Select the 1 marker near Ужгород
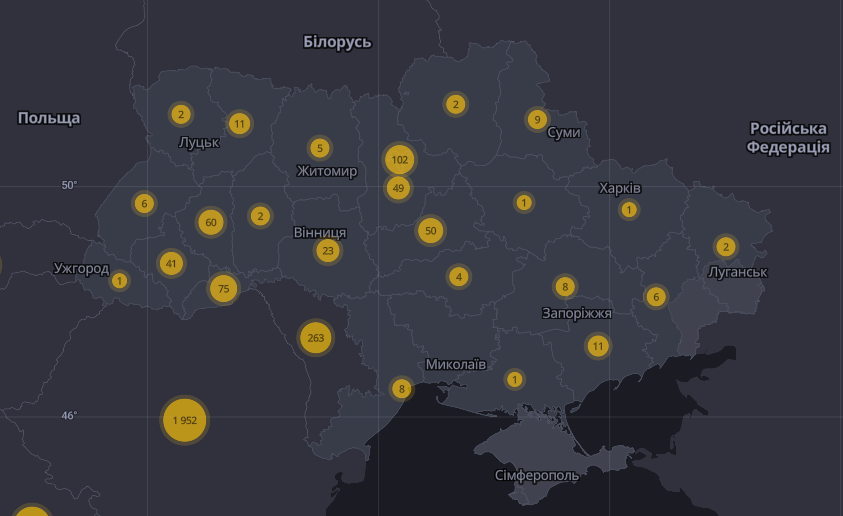Viewport: 843px width, 516px height. tap(120, 281)
